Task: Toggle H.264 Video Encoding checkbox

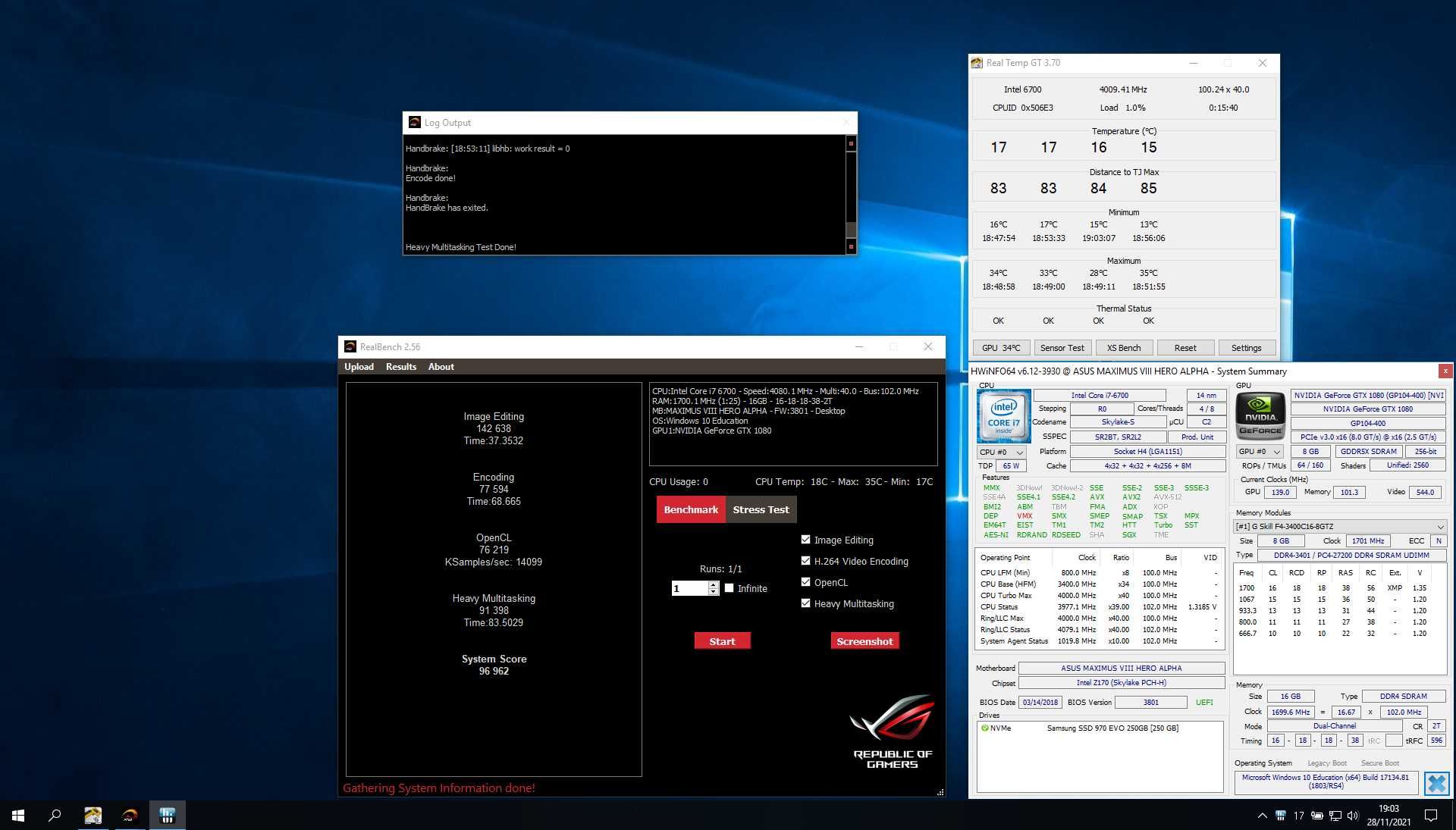Action: 805,561
